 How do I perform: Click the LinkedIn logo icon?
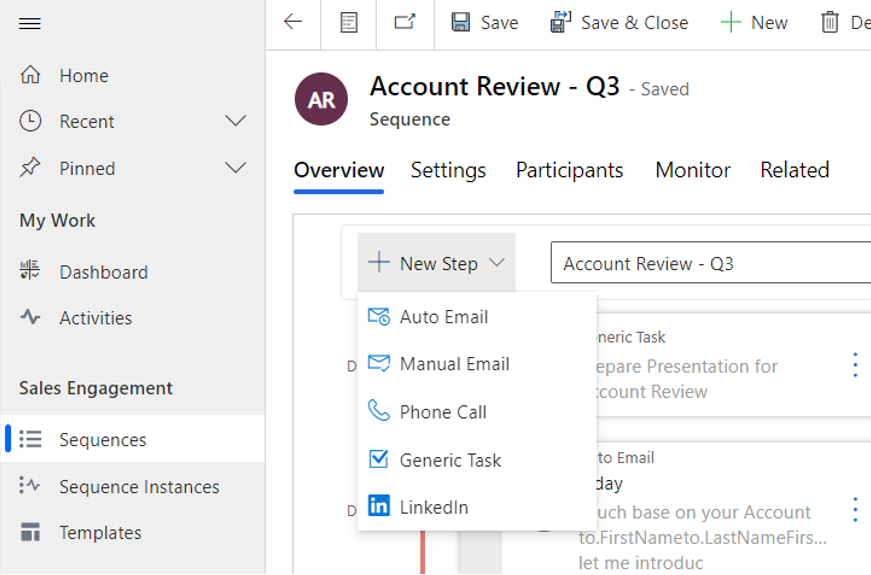click(x=379, y=506)
